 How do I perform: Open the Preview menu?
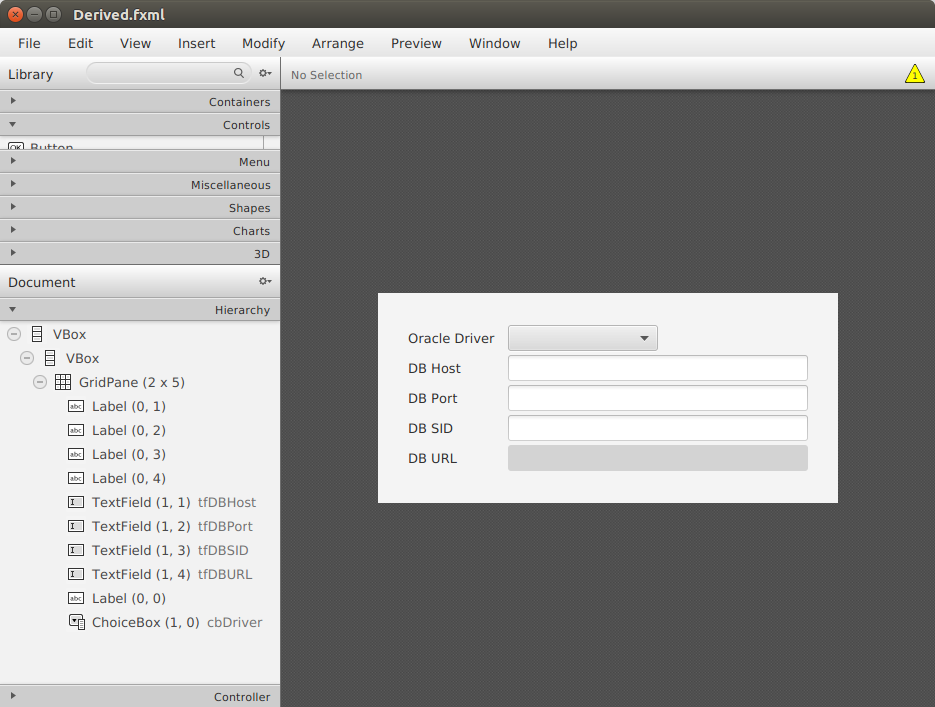point(416,43)
